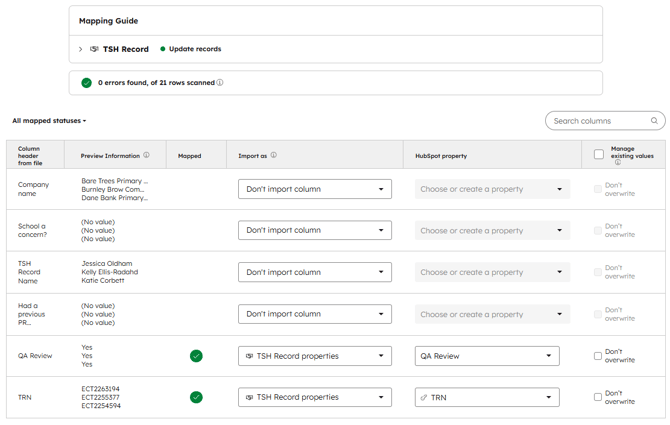This screenshot has width=670, height=425.
Task: Click info icon beside Import as header
Action: [273, 156]
